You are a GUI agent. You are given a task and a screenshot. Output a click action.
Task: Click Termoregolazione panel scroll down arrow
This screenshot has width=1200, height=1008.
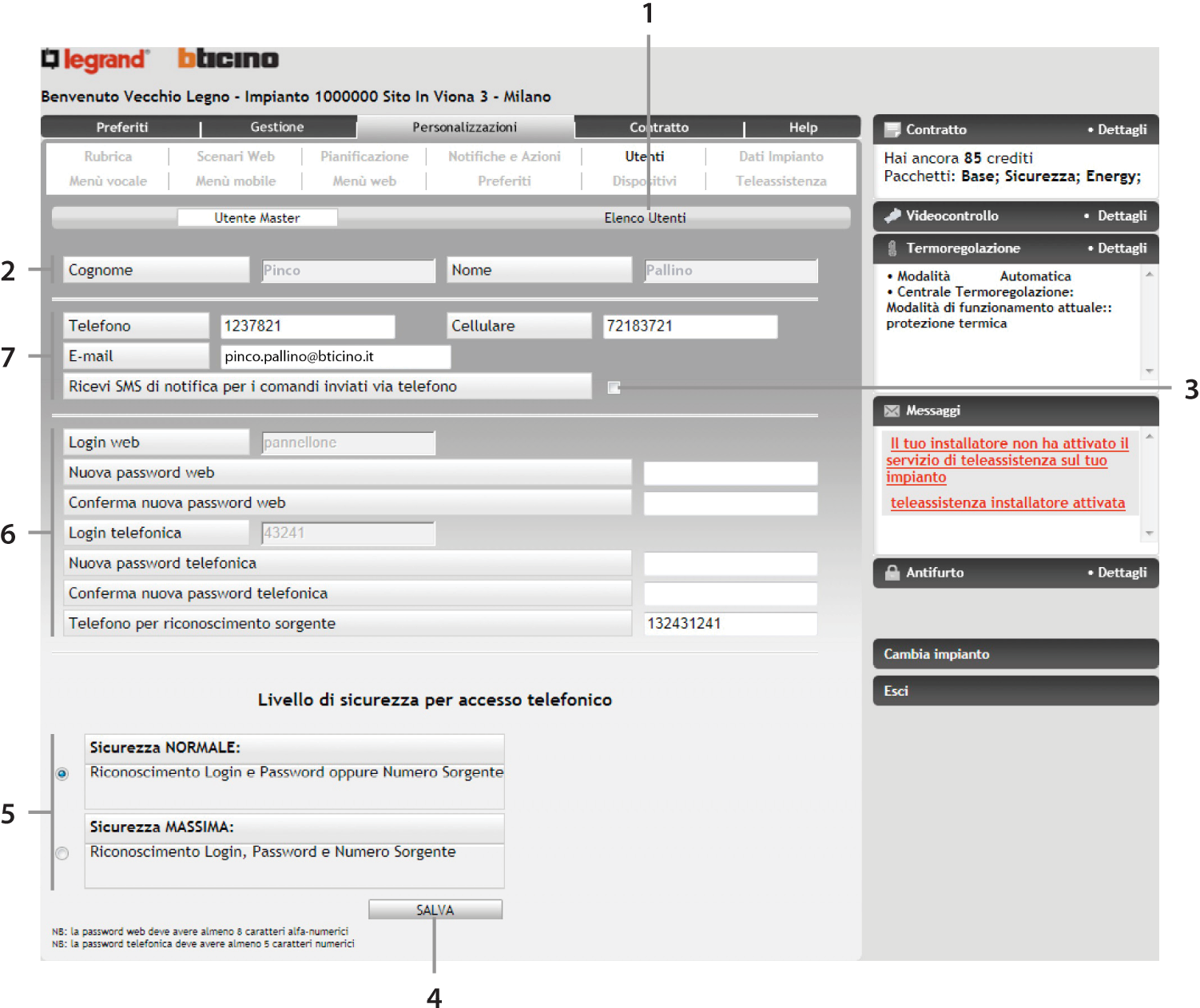click(x=1149, y=371)
